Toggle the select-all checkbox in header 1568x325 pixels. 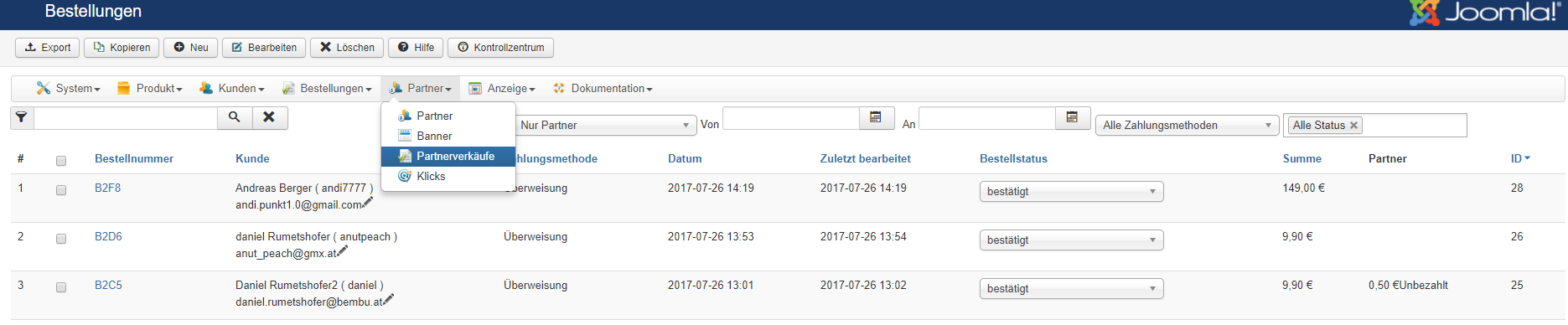[61, 161]
